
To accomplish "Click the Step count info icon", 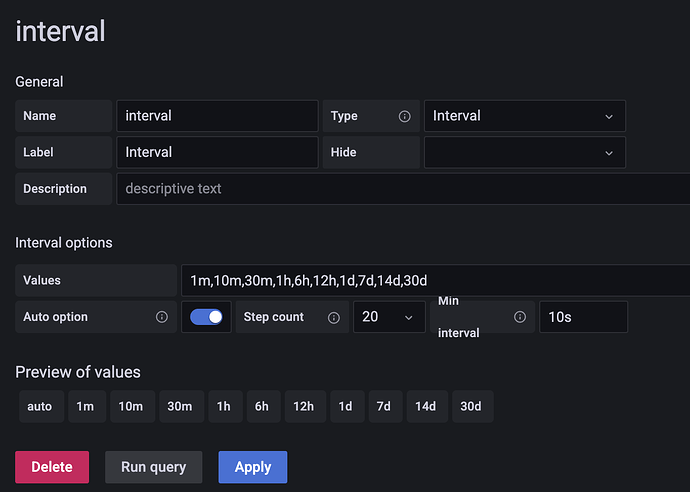I will pos(330,317).
